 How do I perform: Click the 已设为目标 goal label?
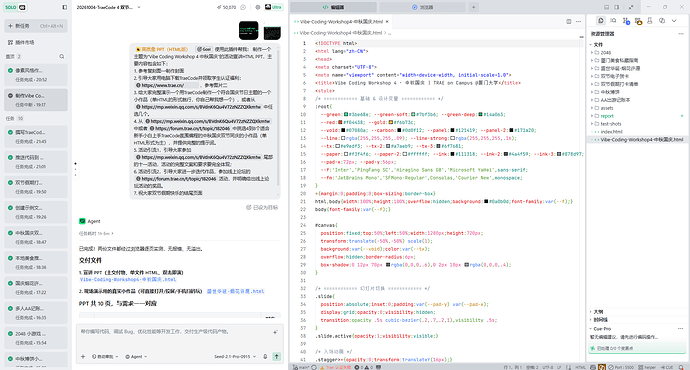click(262, 207)
